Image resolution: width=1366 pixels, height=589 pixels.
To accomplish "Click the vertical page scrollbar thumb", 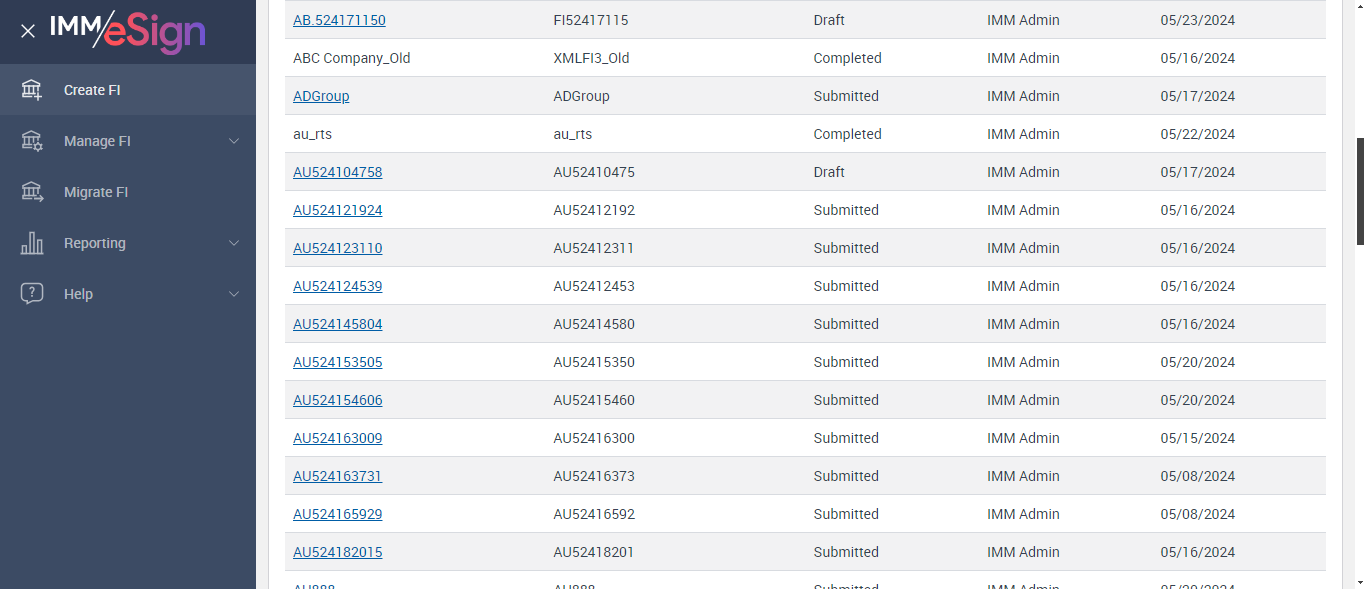I will tap(1360, 190).
